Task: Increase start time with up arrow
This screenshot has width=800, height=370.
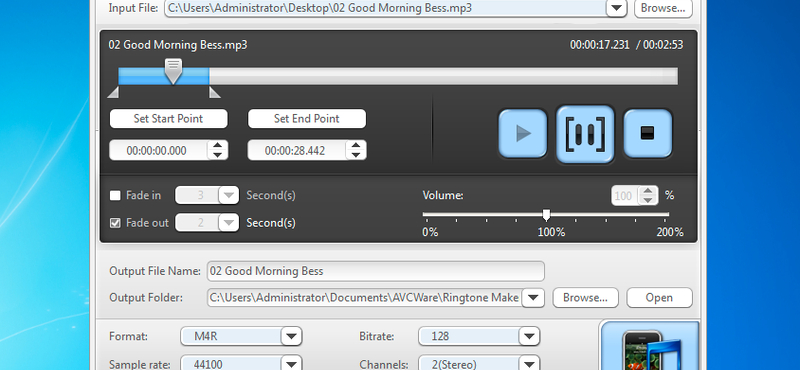Action: (x=218, y=146)
